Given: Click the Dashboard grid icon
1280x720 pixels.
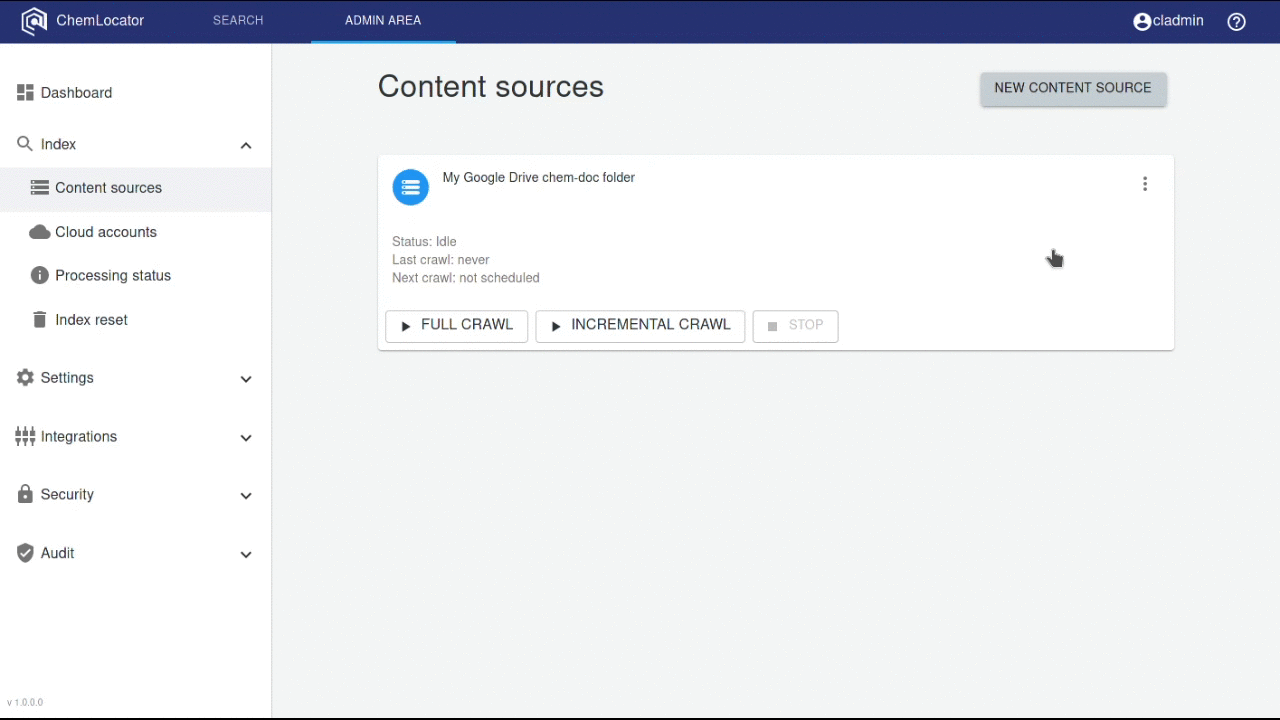Looking at the screenshot, I should [x=25, y=93].
